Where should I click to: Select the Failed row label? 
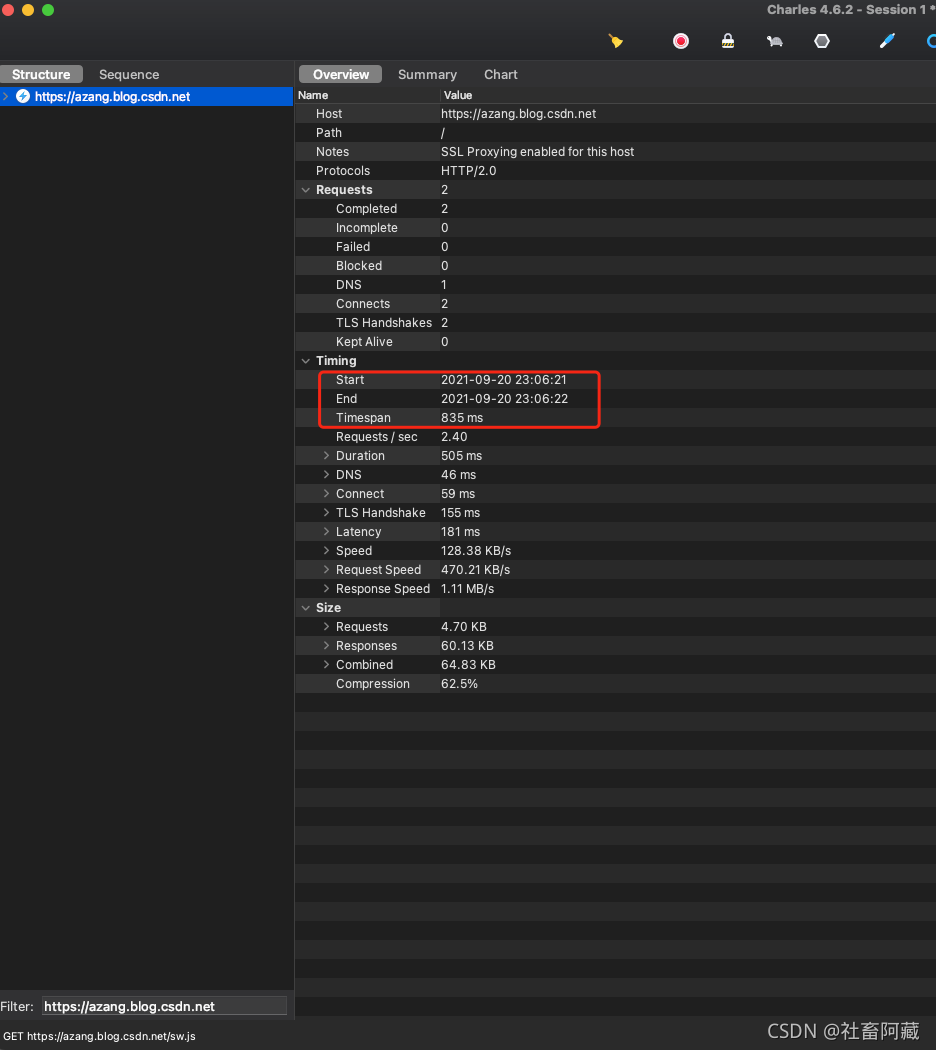tap(353, 247)
